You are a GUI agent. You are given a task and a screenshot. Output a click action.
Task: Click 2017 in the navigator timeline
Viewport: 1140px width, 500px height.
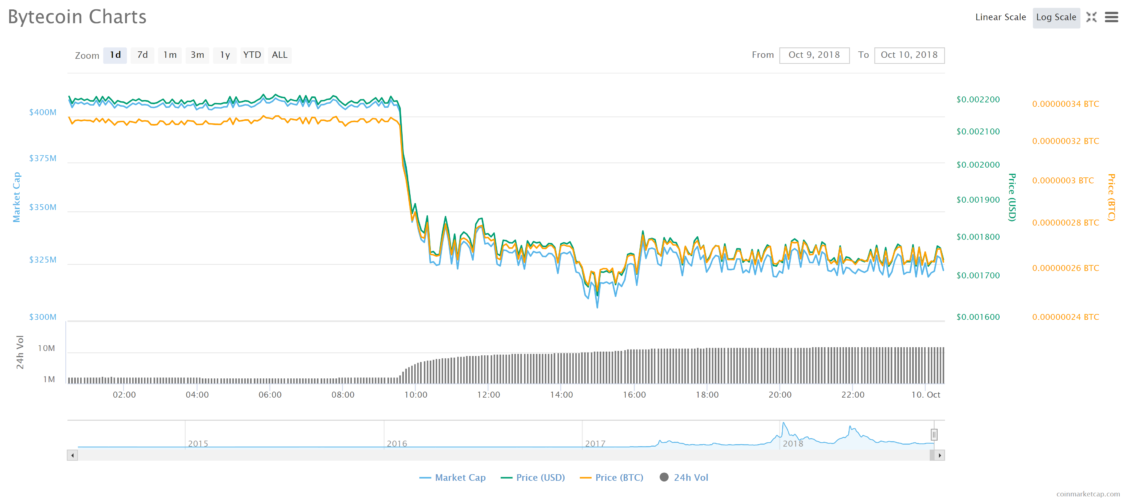tap(595, 443)
